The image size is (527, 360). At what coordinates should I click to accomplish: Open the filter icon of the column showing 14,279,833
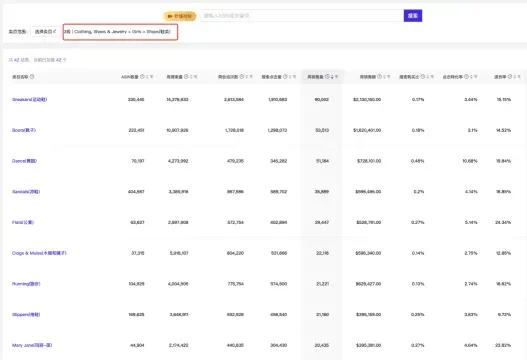[x=195, y=77]
